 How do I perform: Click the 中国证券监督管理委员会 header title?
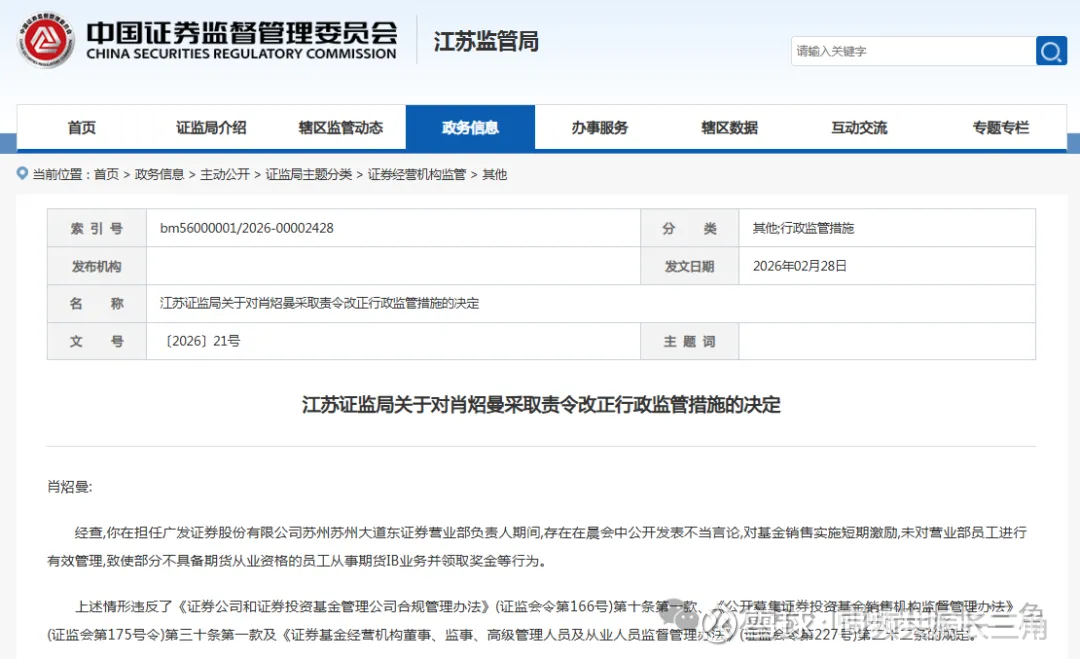(242, 32)
